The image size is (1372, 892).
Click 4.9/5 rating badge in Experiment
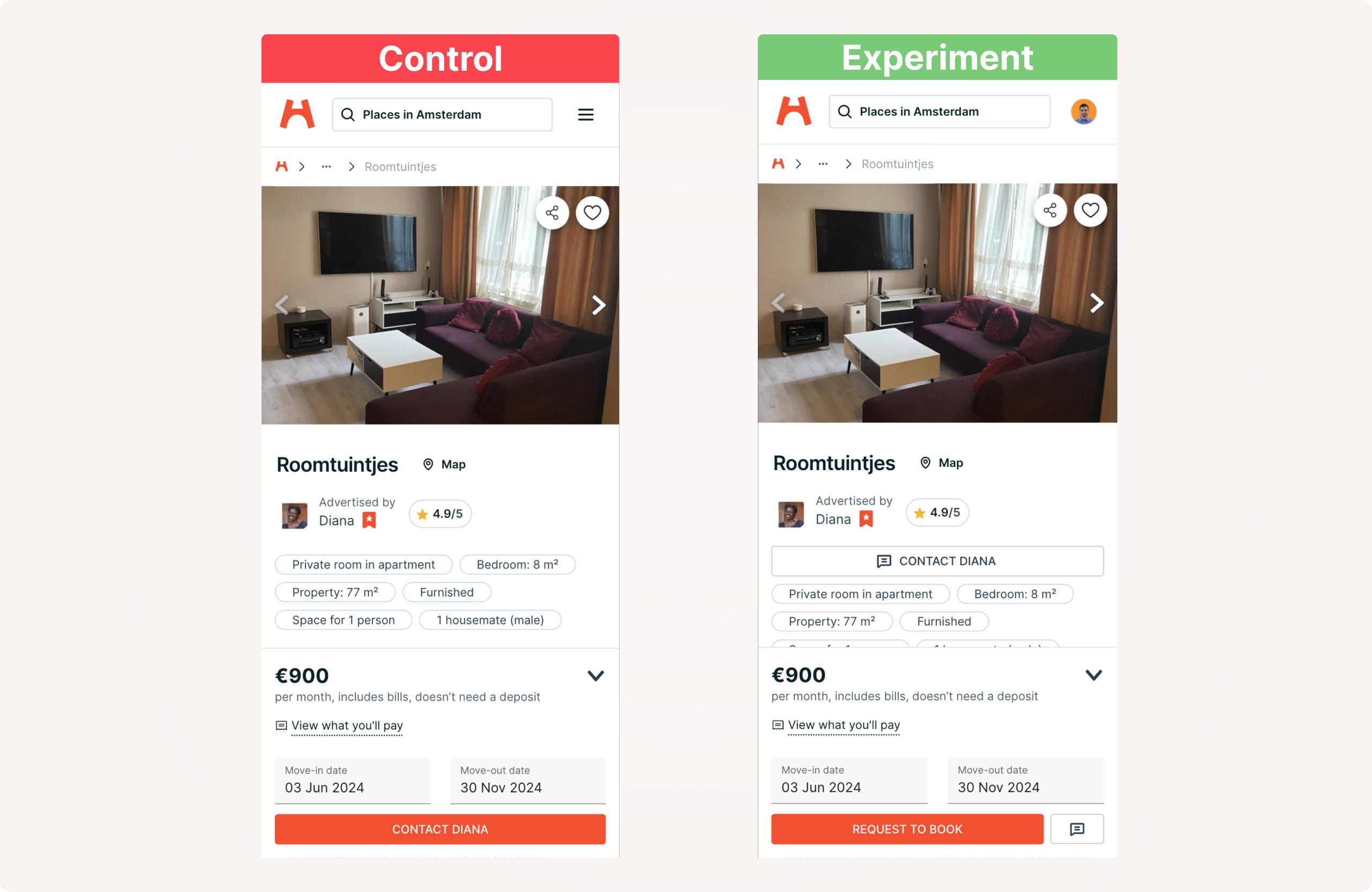pyautogui.click(x=937, y=512)
